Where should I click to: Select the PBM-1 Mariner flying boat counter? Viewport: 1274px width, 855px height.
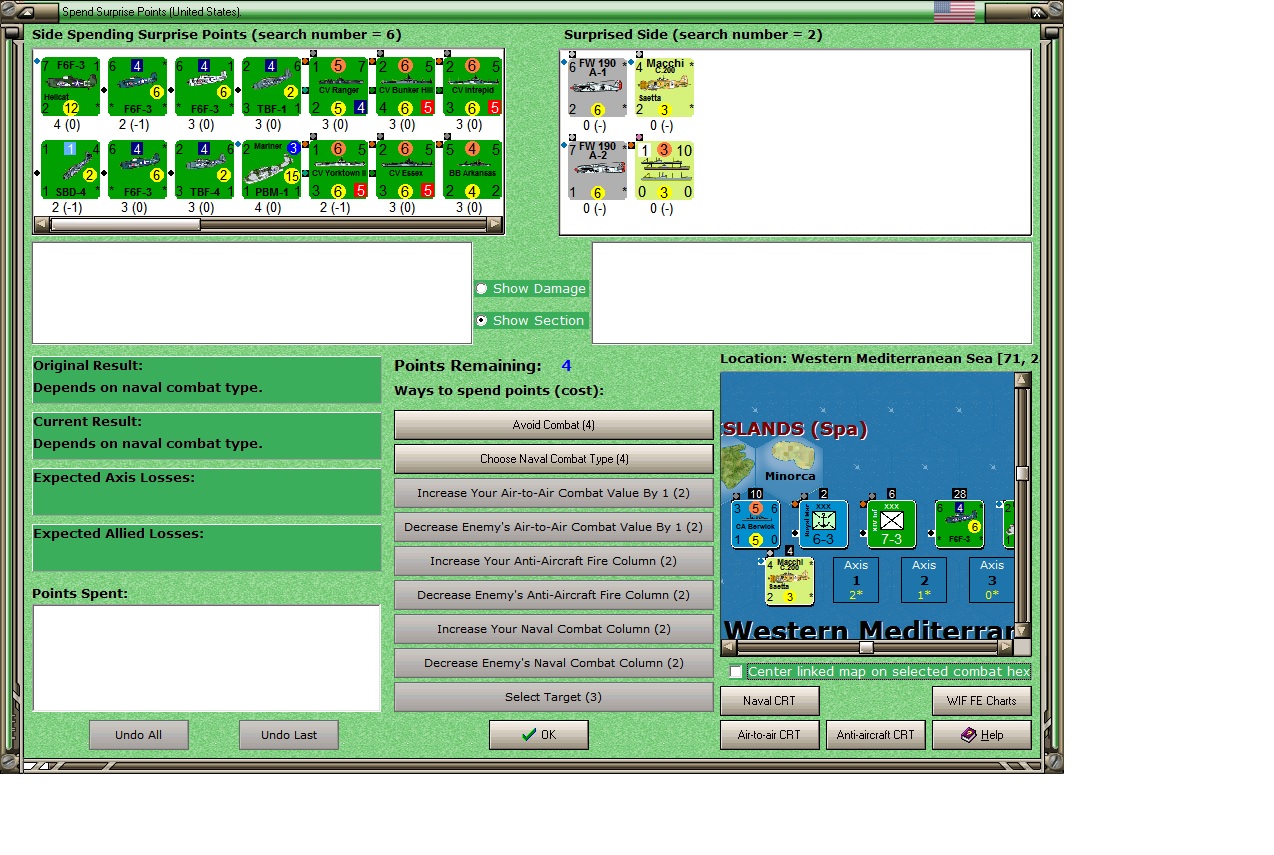tap(272, 170)
